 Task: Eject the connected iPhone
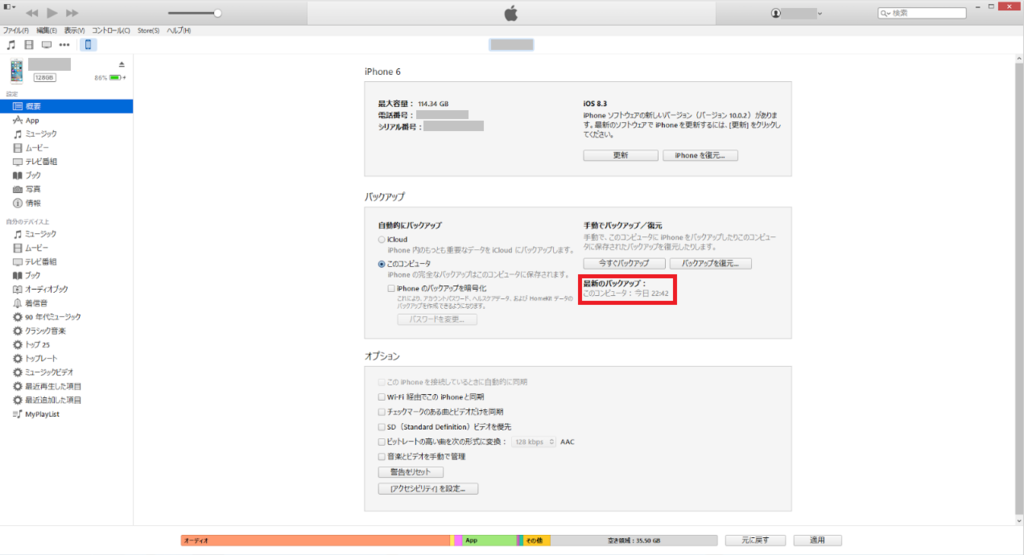point(121,65)
